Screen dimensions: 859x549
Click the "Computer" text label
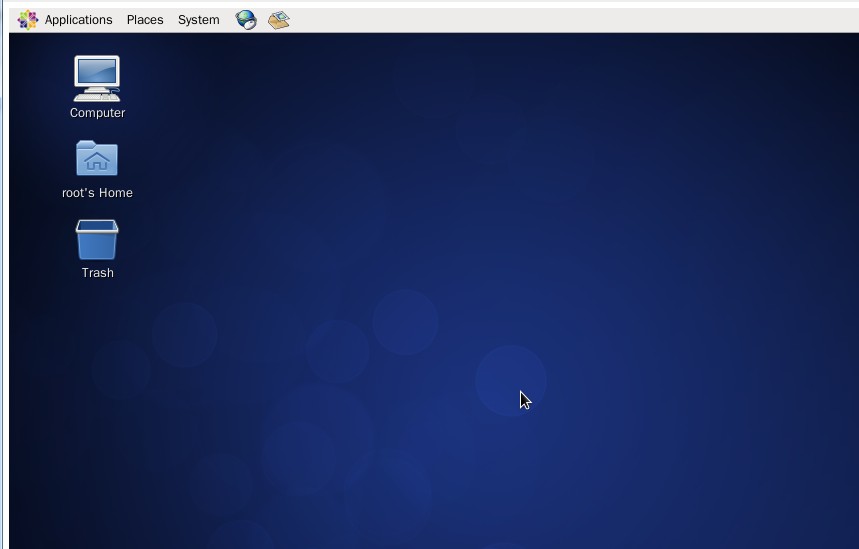[x=97, y=113]
